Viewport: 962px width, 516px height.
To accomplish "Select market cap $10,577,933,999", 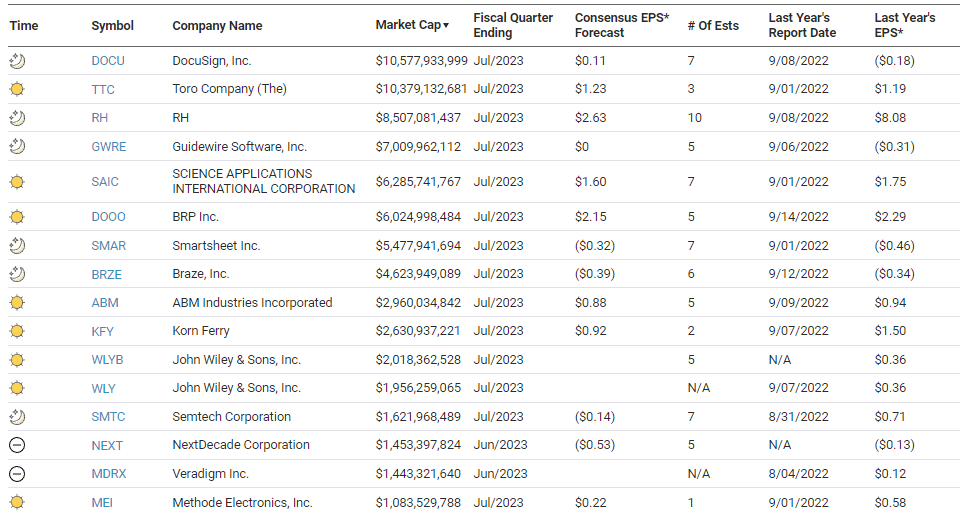I will [421, 61].
